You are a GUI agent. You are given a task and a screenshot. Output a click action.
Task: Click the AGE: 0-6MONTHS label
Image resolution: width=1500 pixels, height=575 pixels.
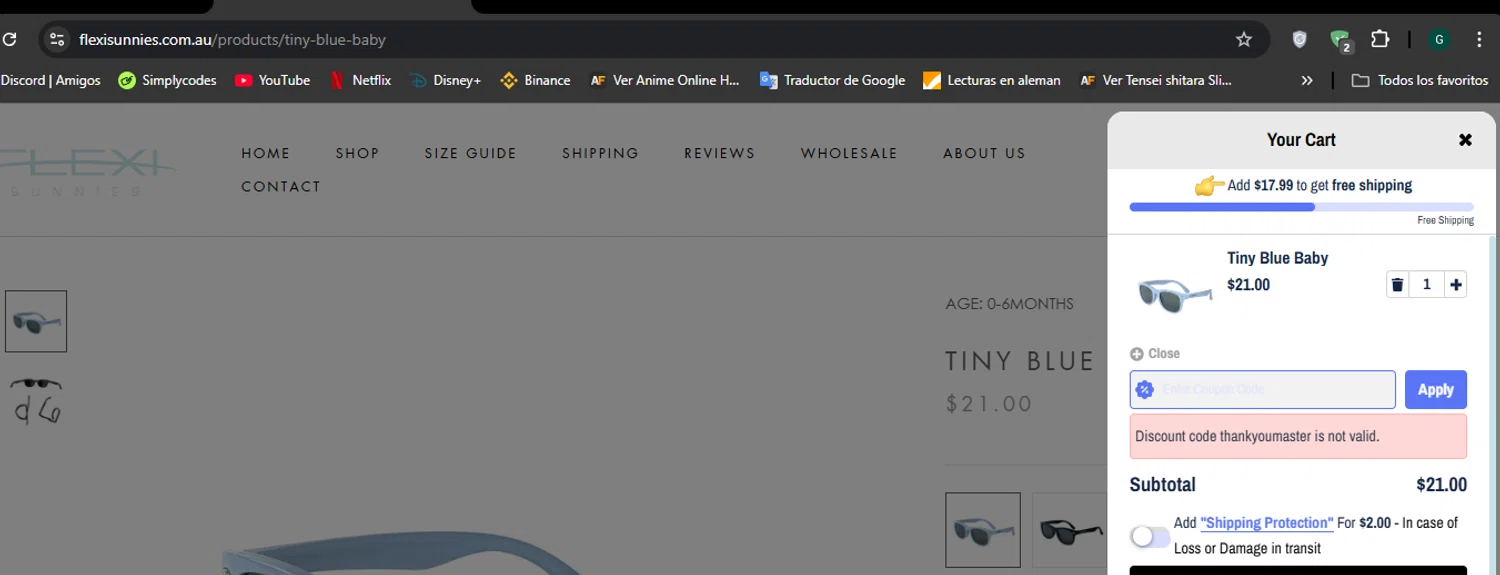(x=1010, y=303)
